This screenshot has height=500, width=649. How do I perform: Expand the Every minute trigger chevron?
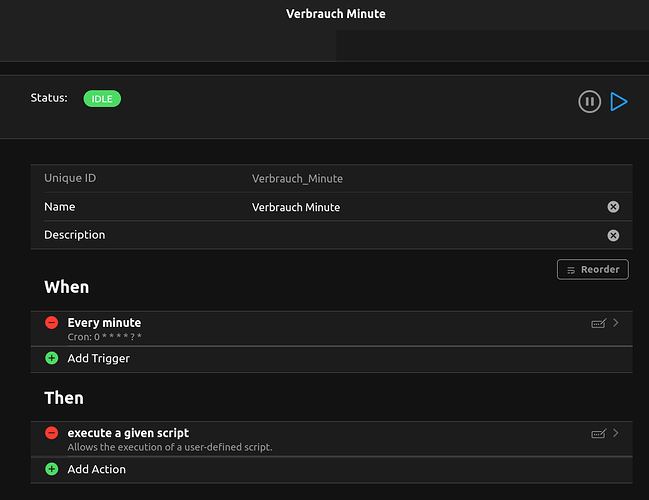click(x=616, y=323)
